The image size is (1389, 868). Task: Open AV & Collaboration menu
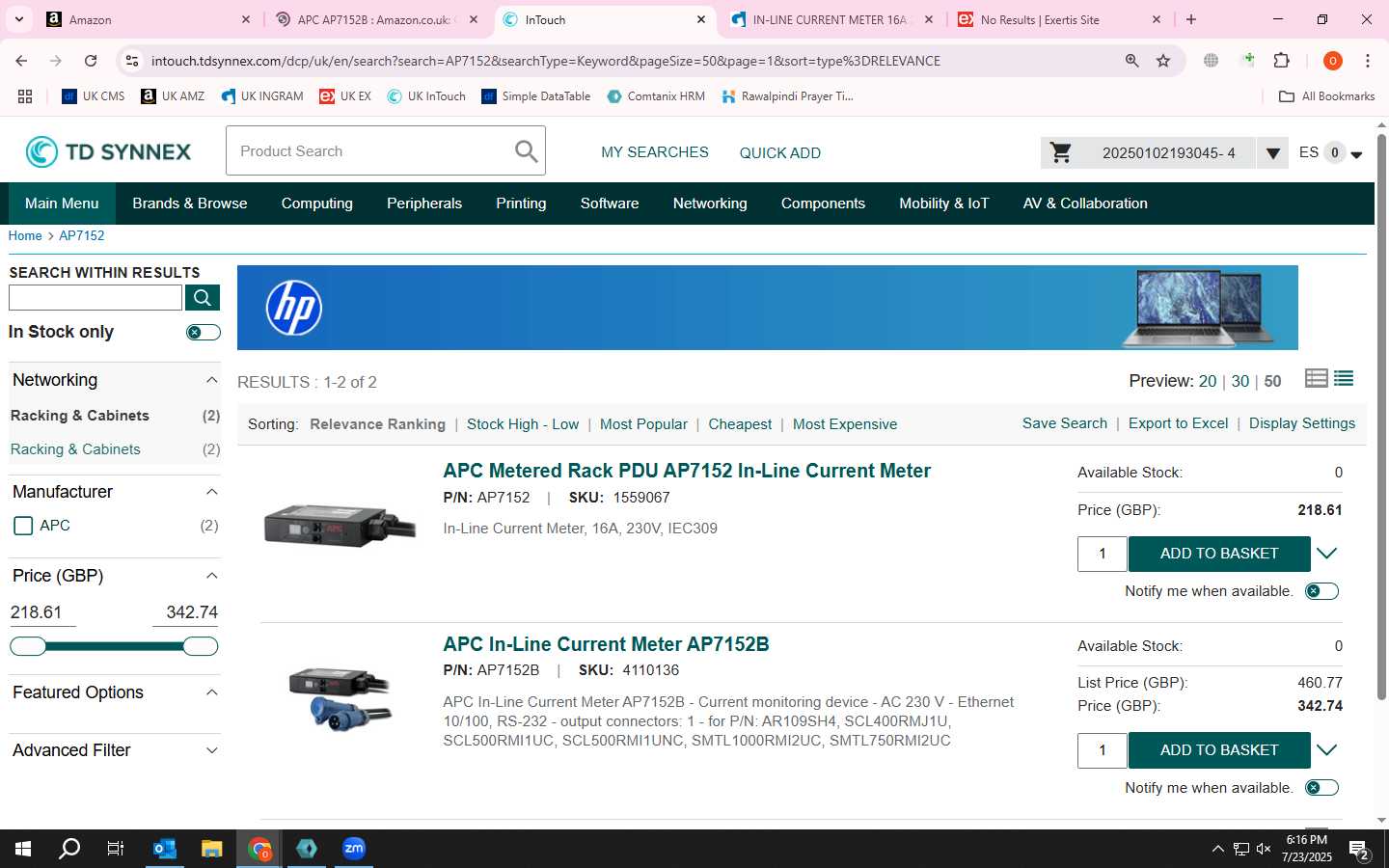click(1085, 203)
